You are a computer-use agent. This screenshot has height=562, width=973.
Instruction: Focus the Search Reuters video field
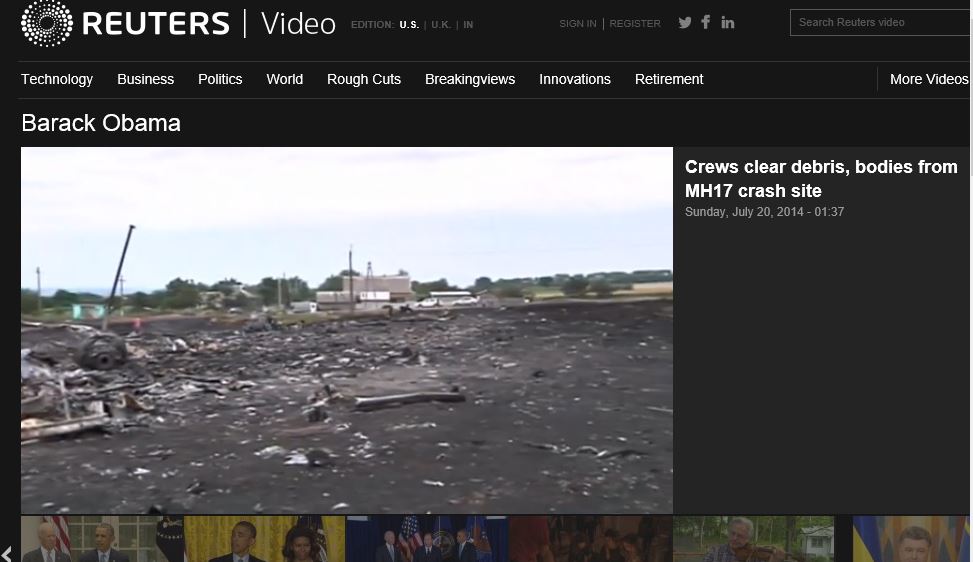click(x=880, y=22)
